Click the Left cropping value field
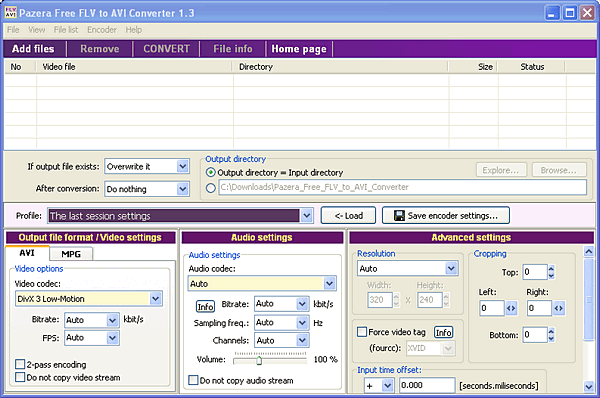The image size is (600, 398). point(492,308)
